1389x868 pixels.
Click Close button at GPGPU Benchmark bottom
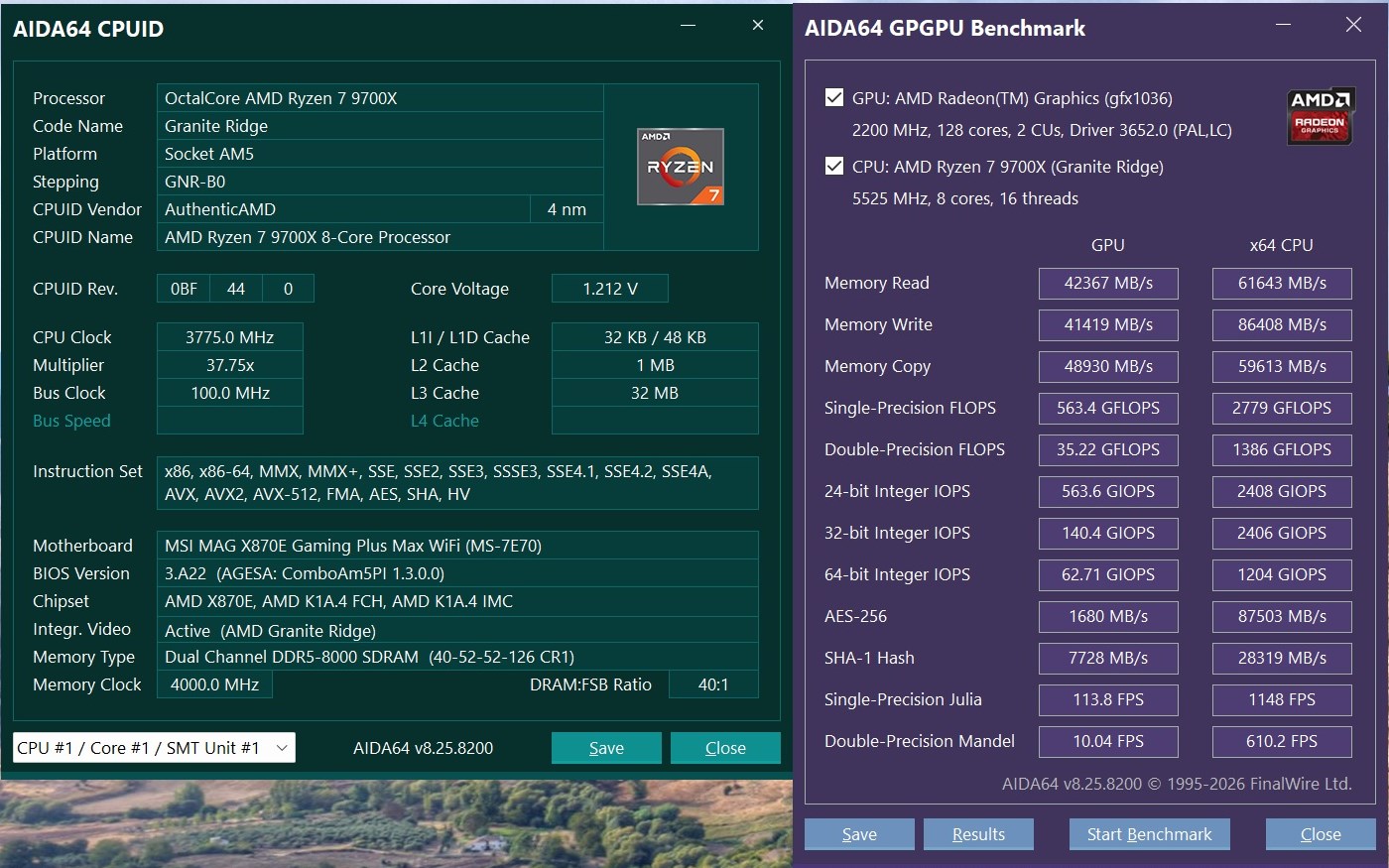1321,834
